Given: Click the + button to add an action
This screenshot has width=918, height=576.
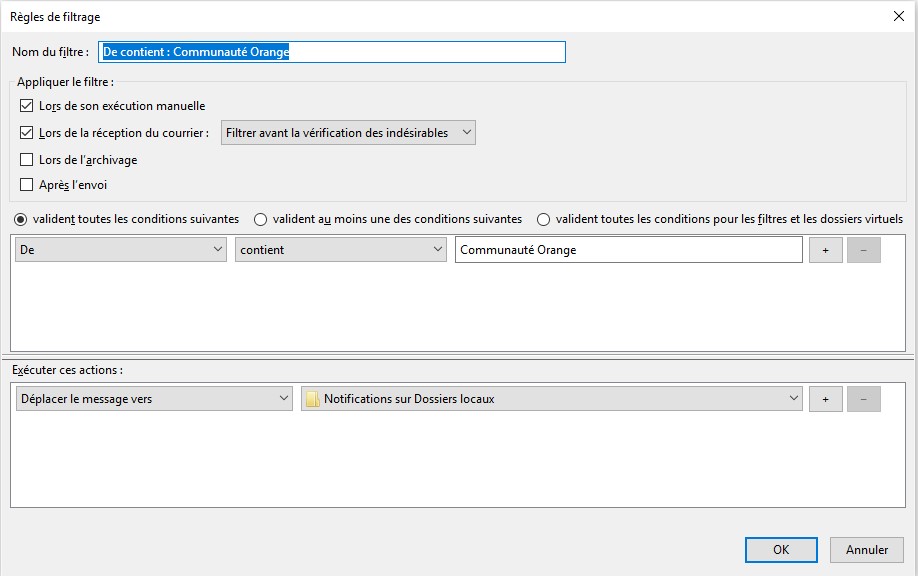Looking at the screenshot, I should pos(824,398).
